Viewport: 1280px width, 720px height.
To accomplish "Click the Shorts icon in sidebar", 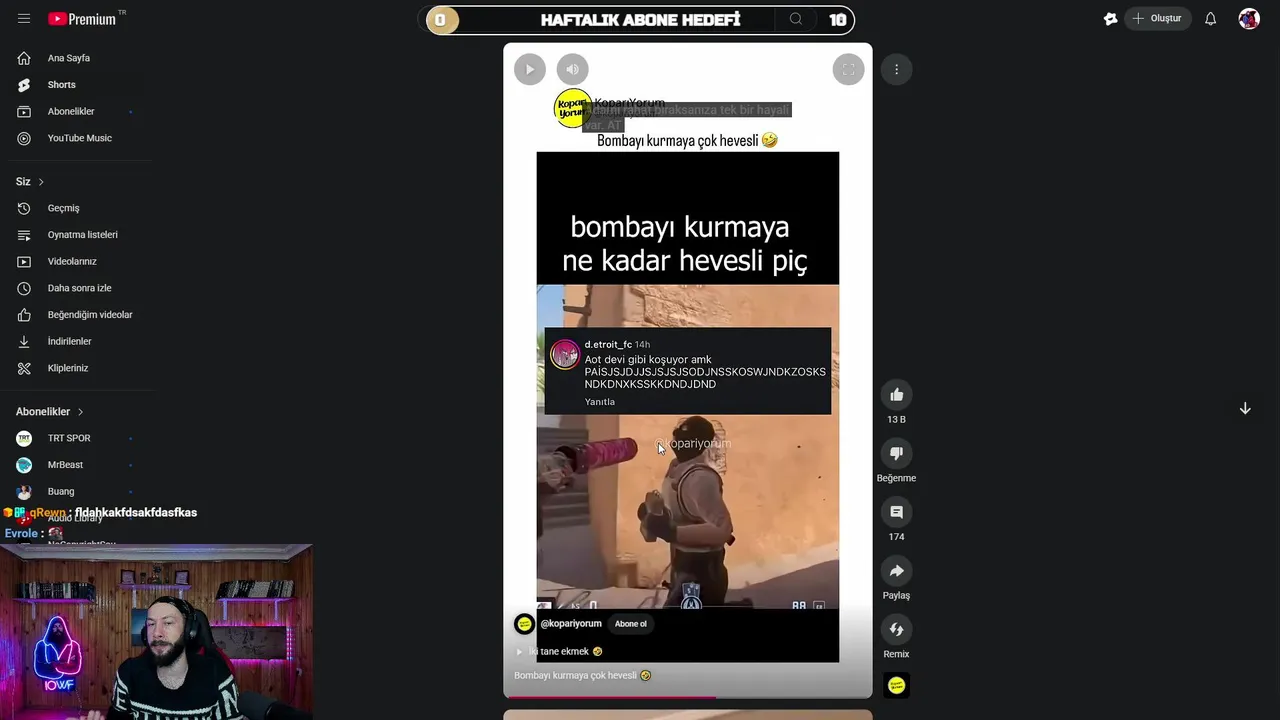I will pos(24,85).
